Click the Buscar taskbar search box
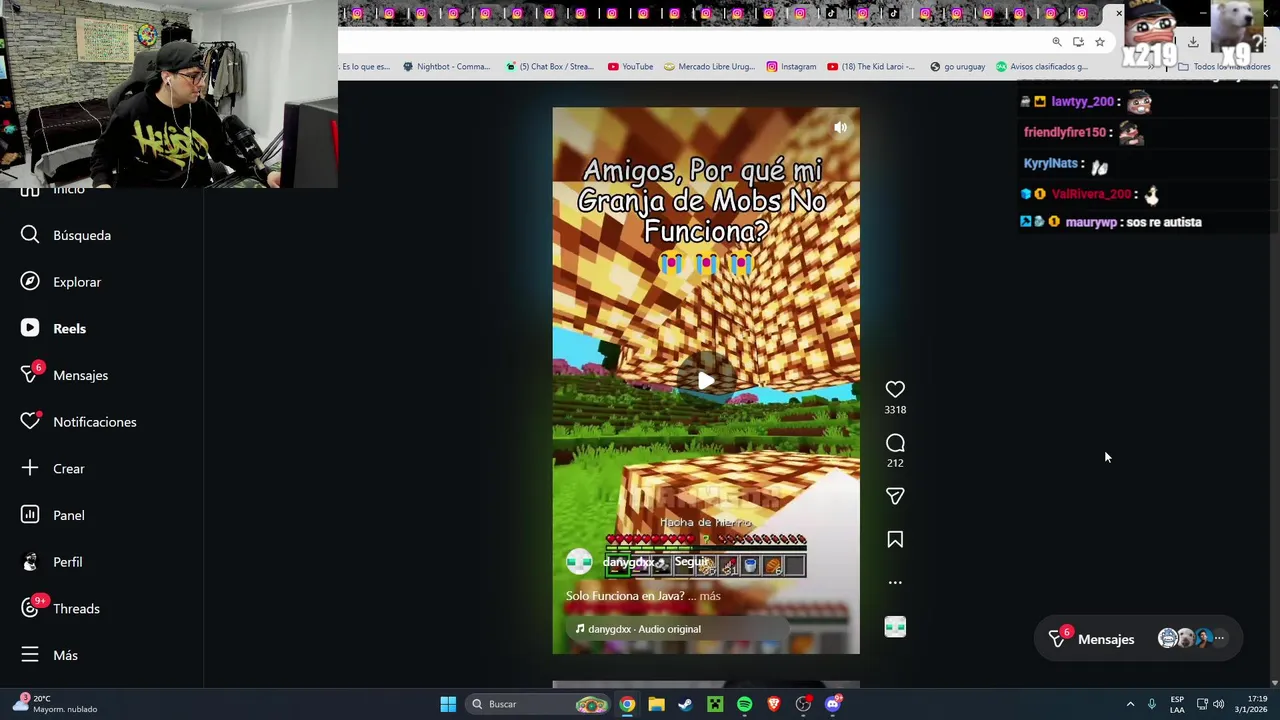This screenshot has width=1280, height=720. tap(537, 704)
